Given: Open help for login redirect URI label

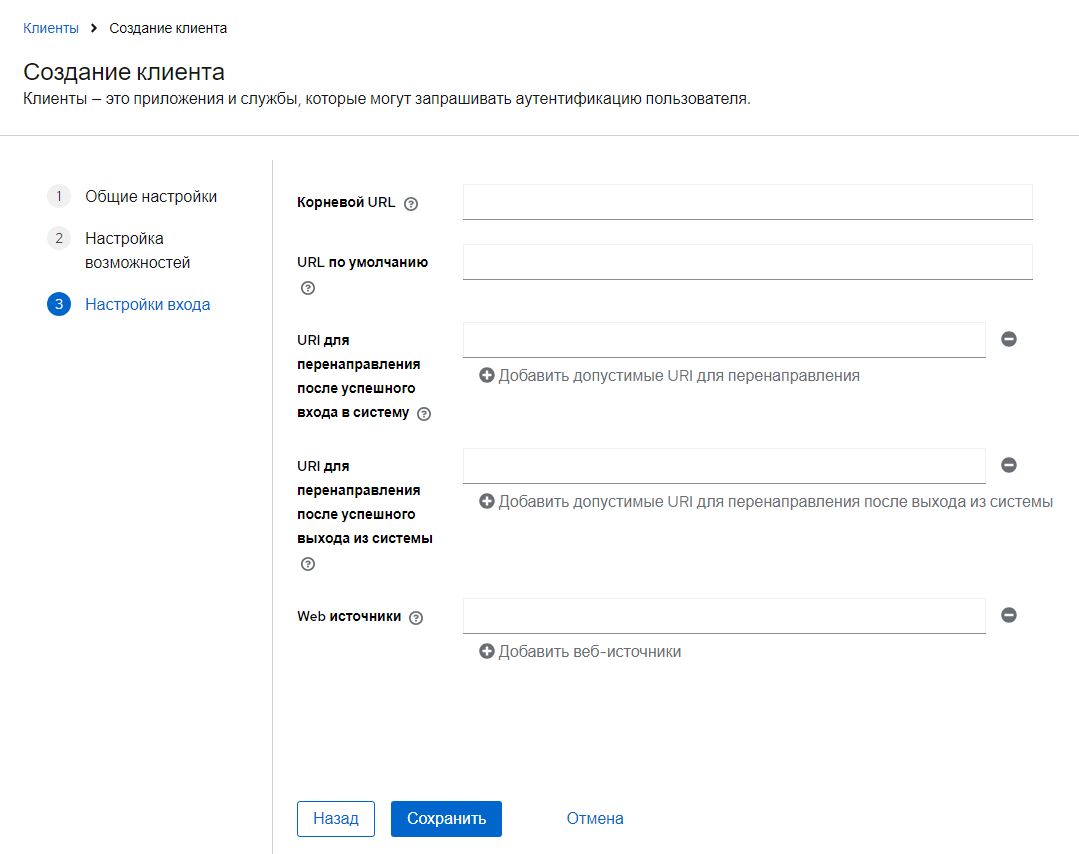Looking at the screenshot, I should pyautogui.click(x=424, y=414).
